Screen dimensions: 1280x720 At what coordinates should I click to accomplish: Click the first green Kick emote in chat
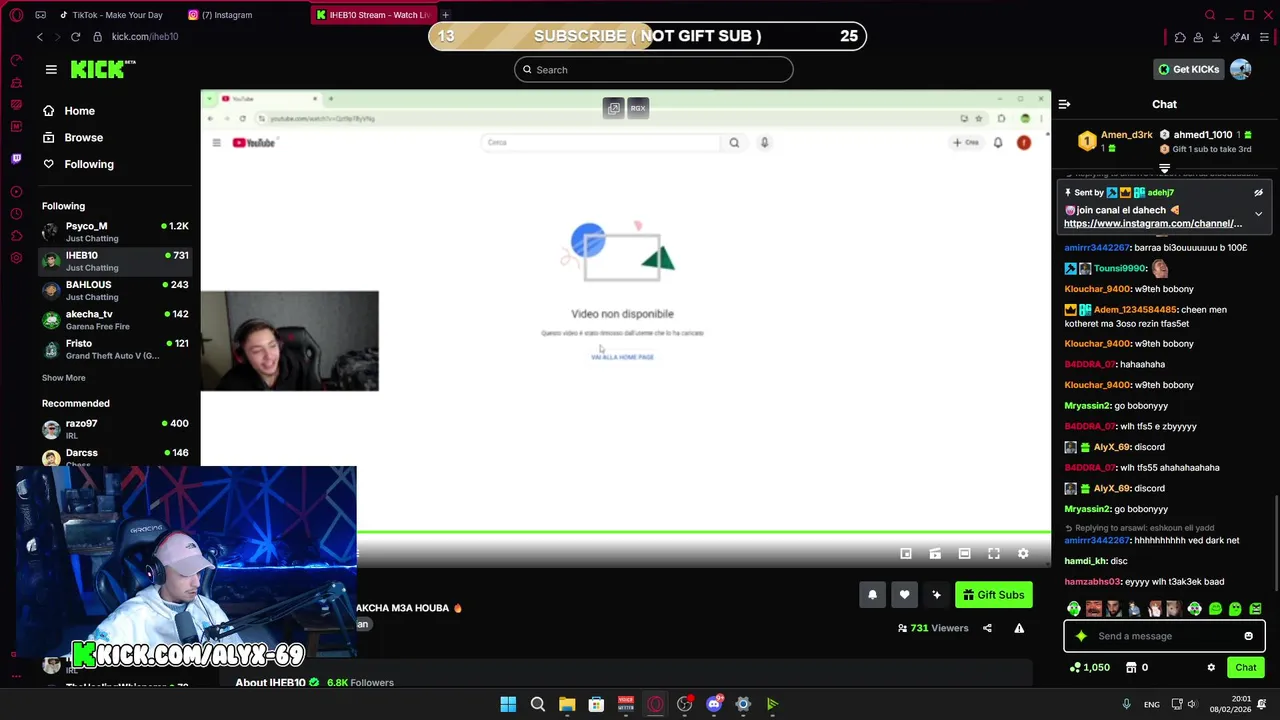(1074, 609)
